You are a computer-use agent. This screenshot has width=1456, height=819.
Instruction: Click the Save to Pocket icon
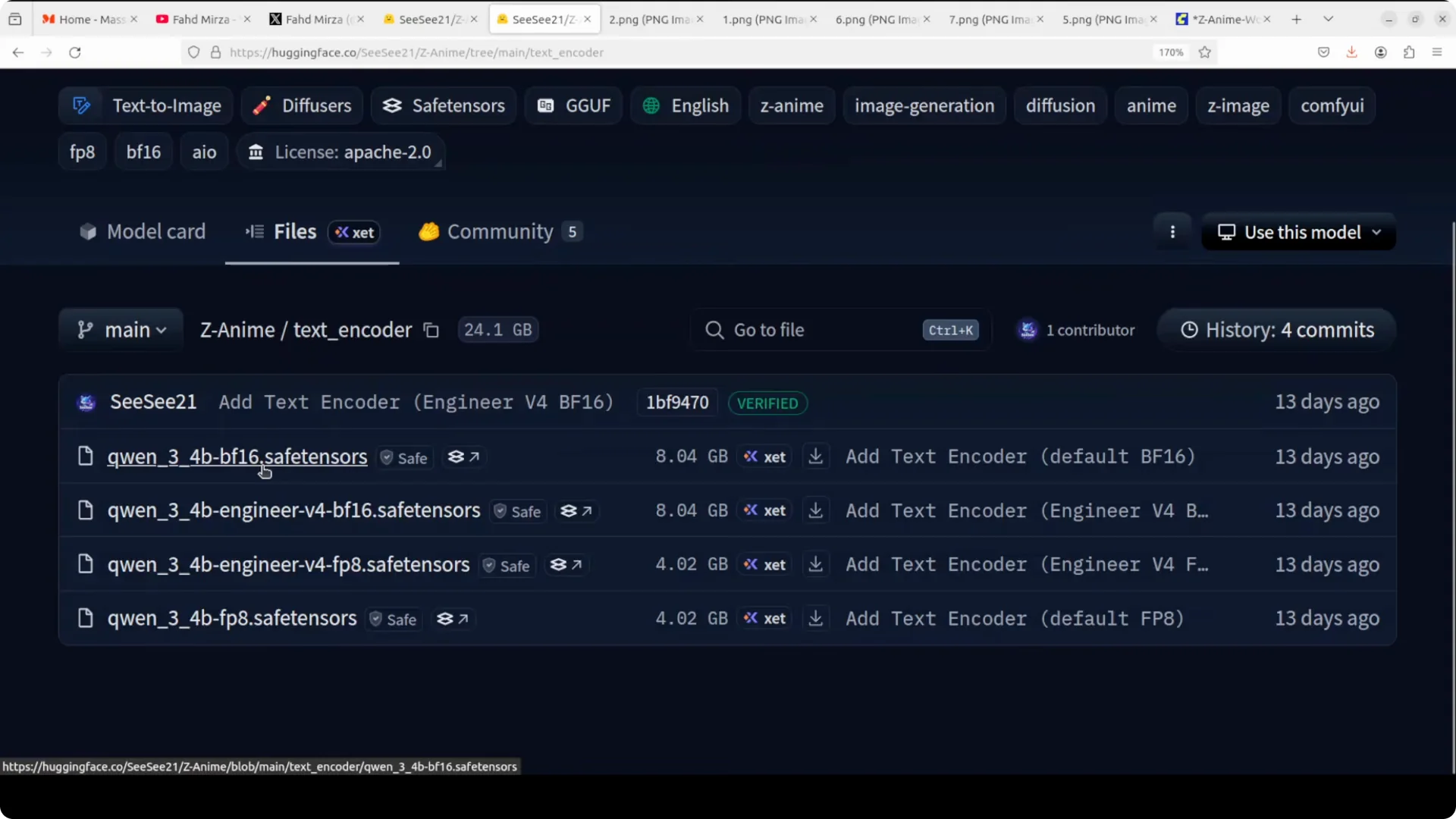(x=1323, y=52)
